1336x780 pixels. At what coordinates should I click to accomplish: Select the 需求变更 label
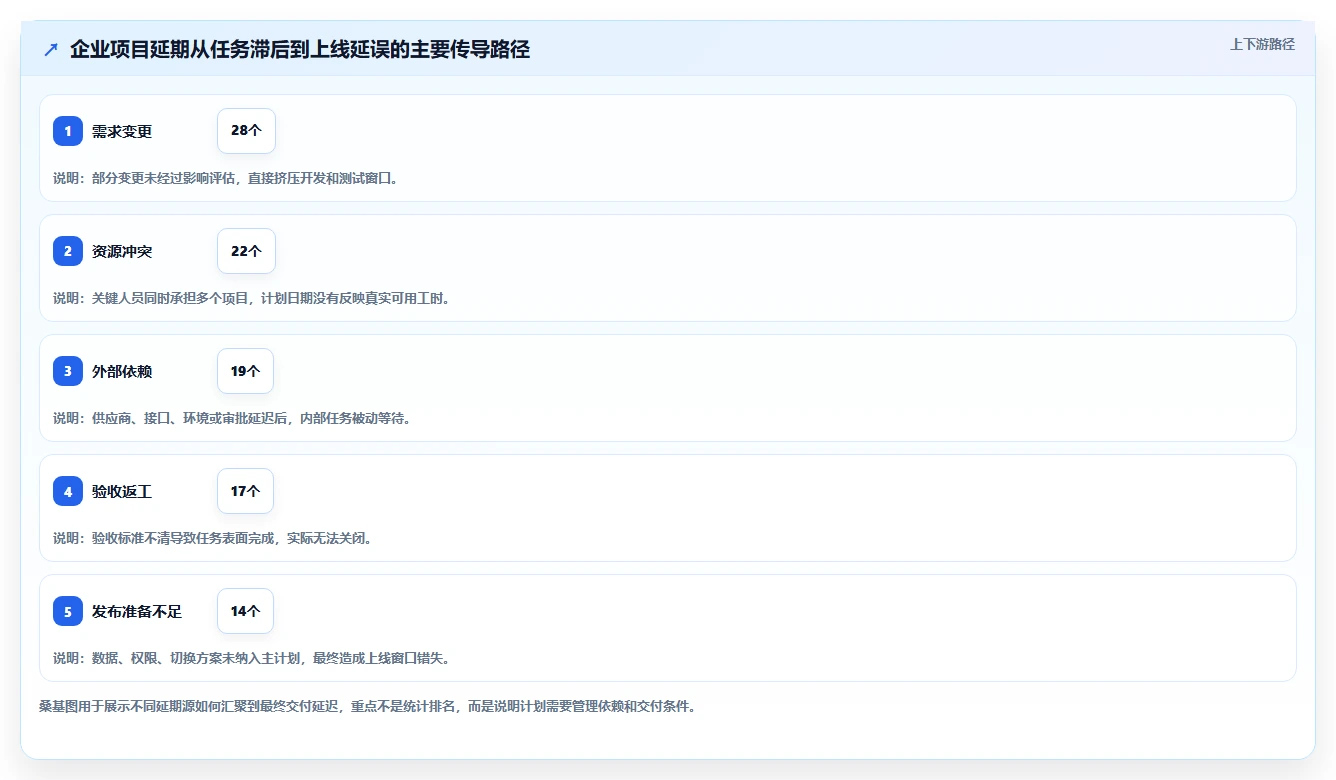[x=122, y=131]
